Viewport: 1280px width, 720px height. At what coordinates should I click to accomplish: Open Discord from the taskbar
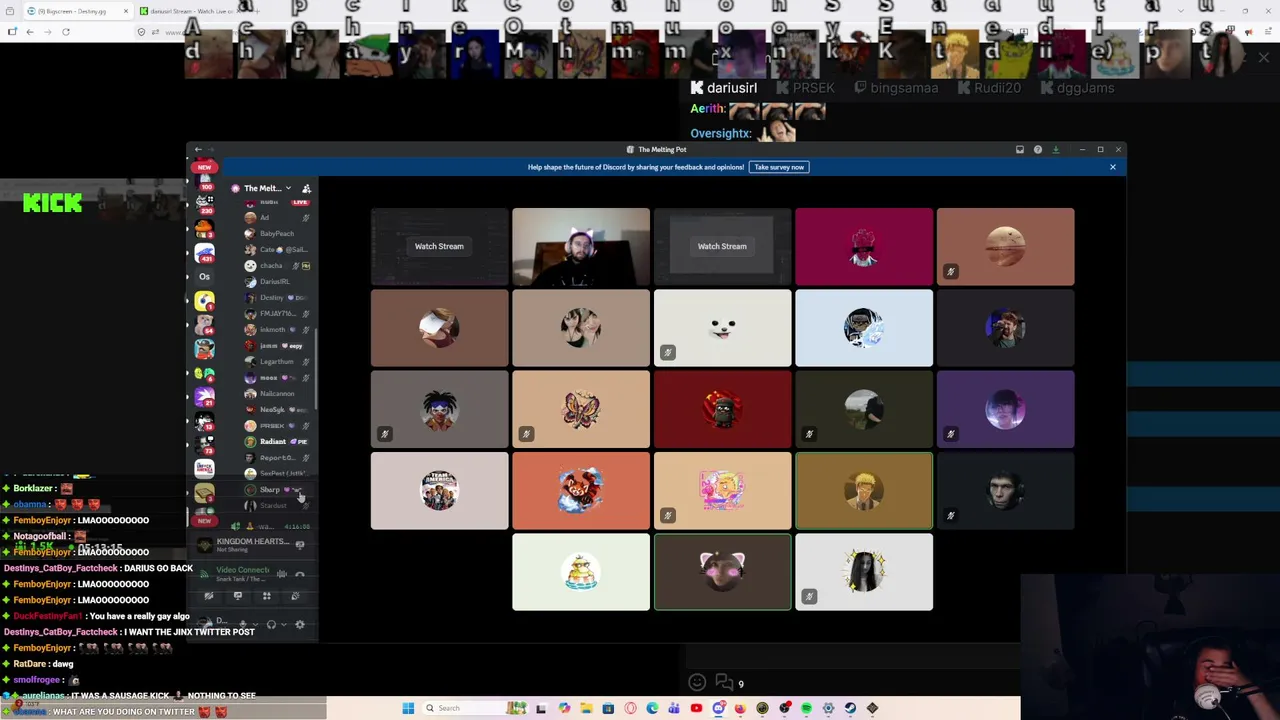tap(718, 708)
